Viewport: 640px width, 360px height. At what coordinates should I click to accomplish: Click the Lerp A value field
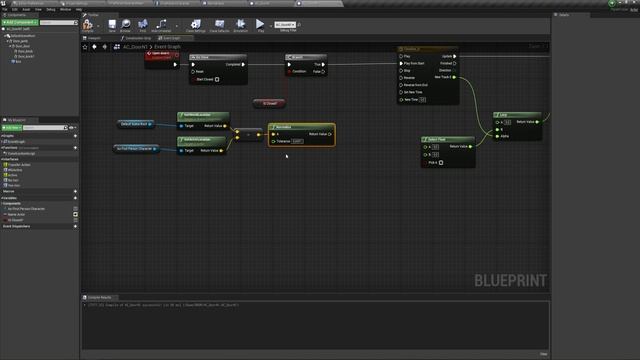coord(507,122)
